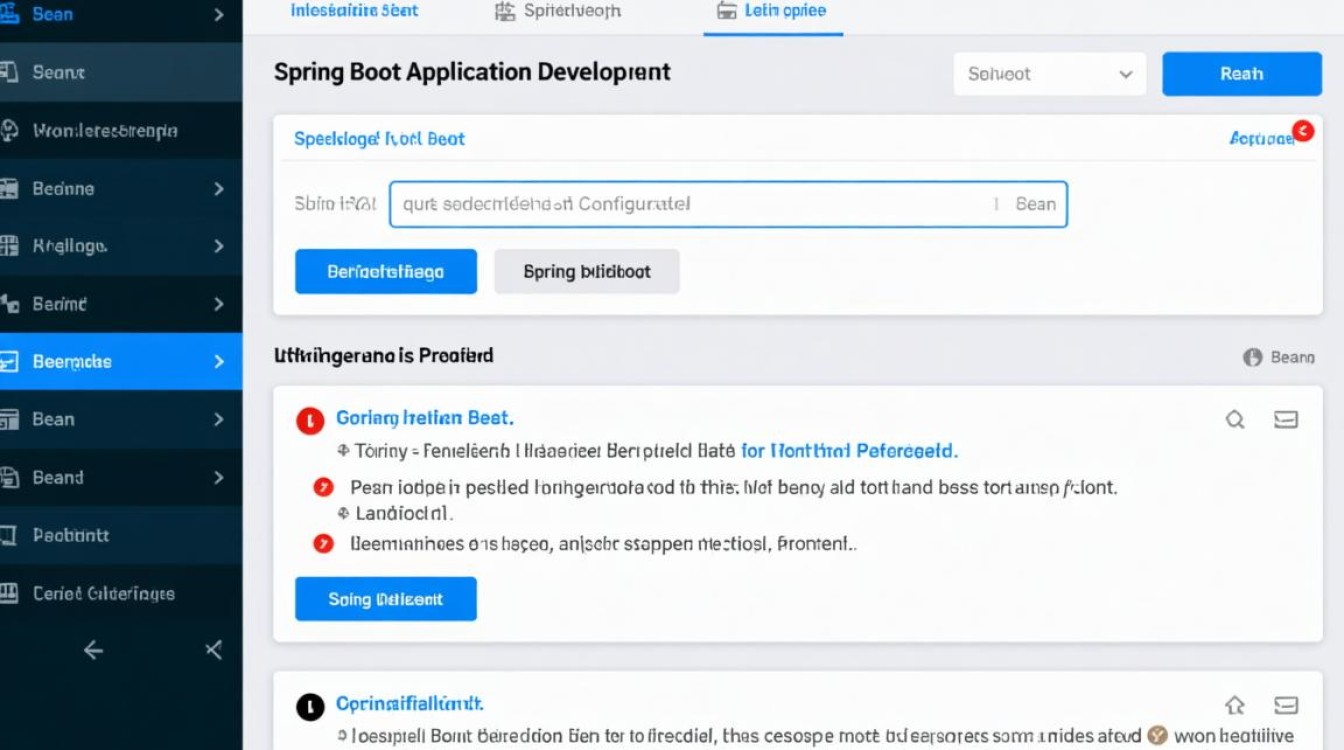Click the blue Soing button in result card
This screenshot has height=750, width=1344.
tap(385, 600)
